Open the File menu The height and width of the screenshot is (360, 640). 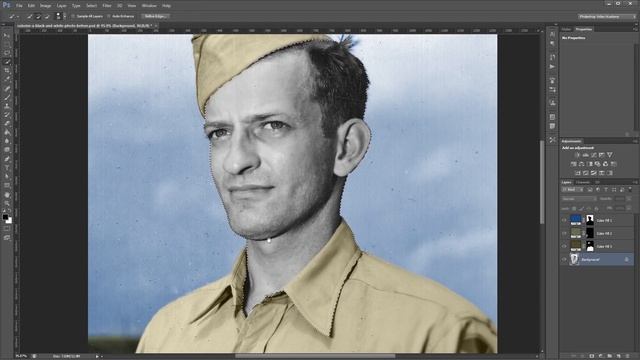[19, 6]
